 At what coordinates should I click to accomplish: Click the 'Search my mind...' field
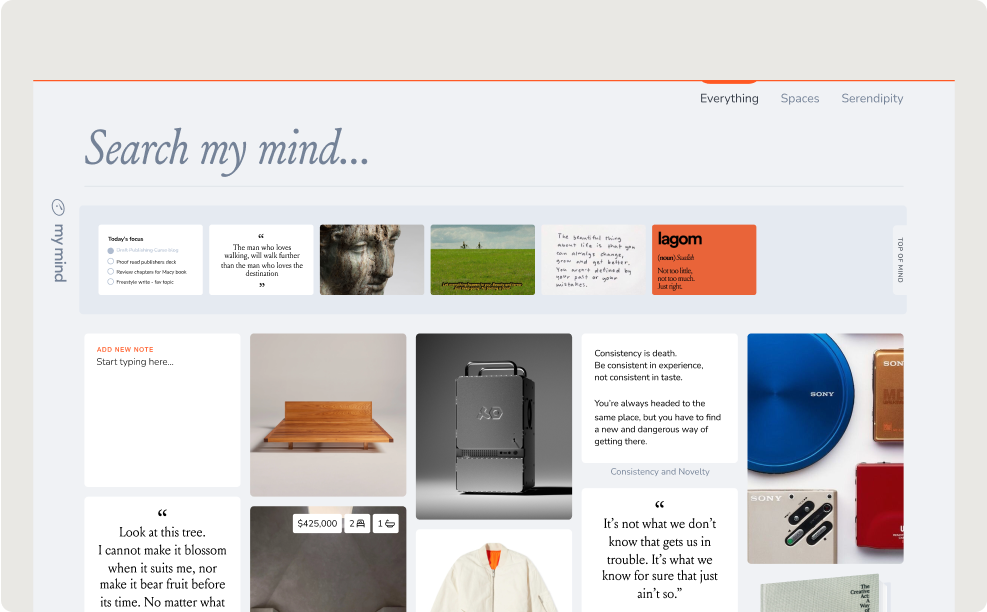pyautogui.click(x=494, y=150)
